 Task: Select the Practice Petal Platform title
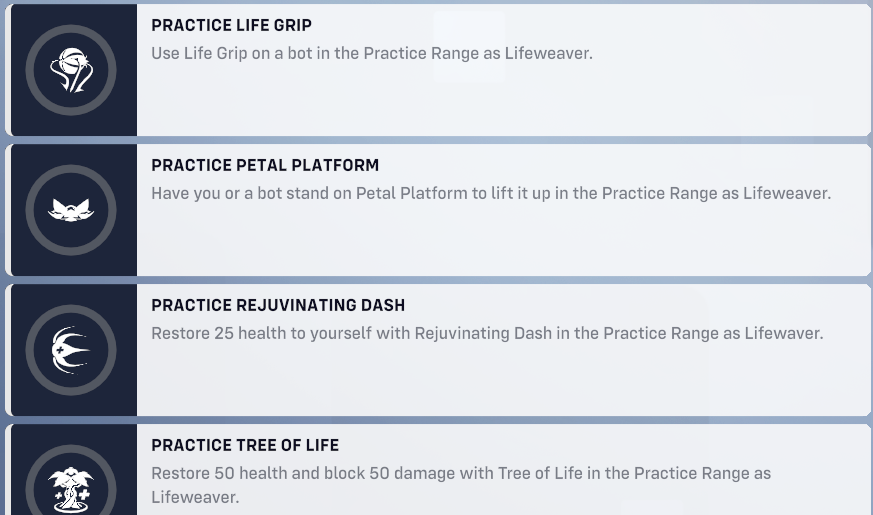click(265, 165)
